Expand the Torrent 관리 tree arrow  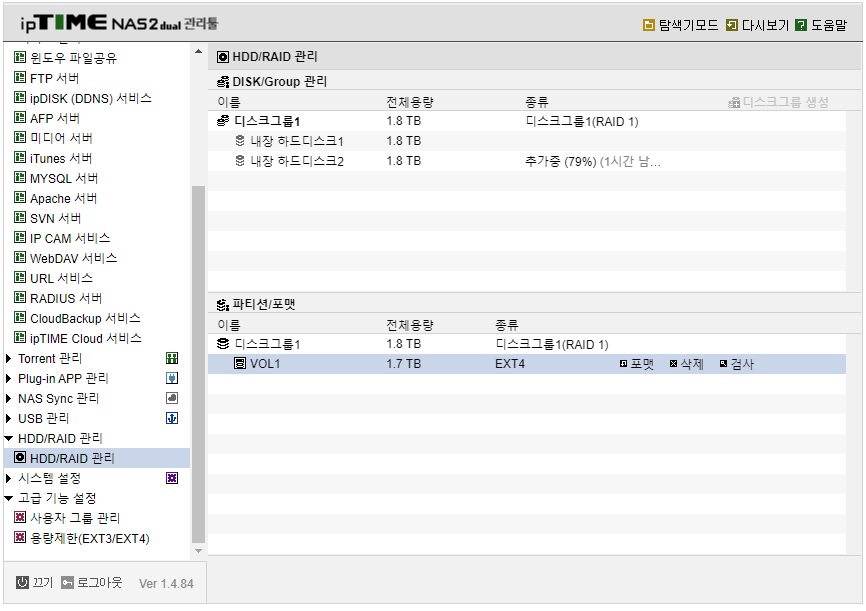8,359
